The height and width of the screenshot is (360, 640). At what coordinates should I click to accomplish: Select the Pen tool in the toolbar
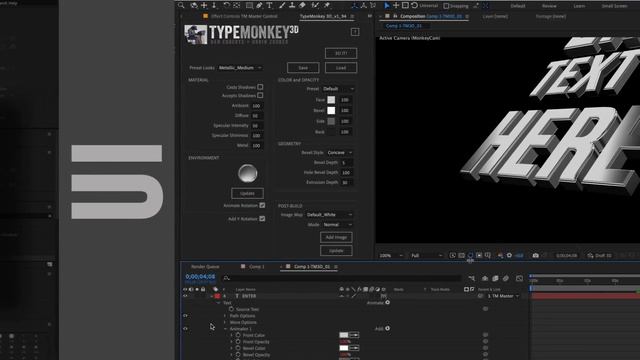[259, 5]
